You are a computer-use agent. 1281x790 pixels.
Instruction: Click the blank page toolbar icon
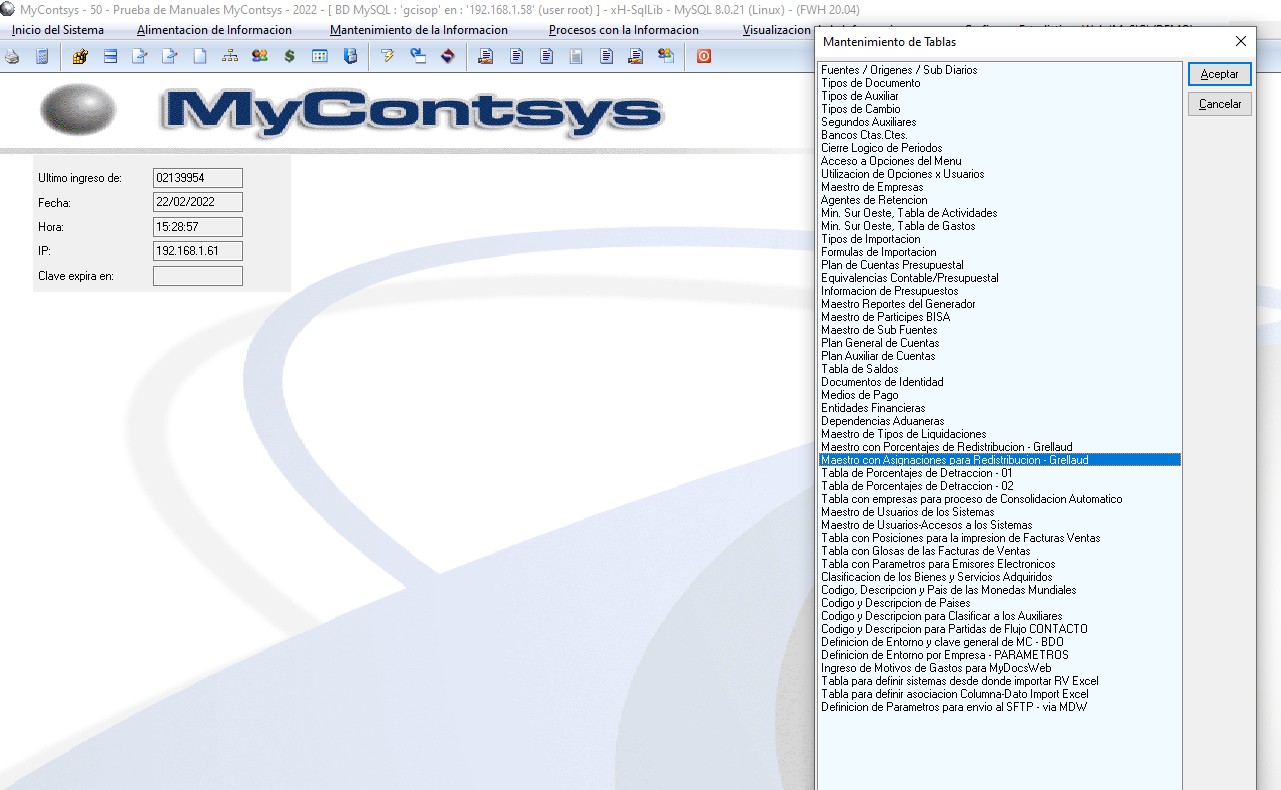click(x=200, y=56)
